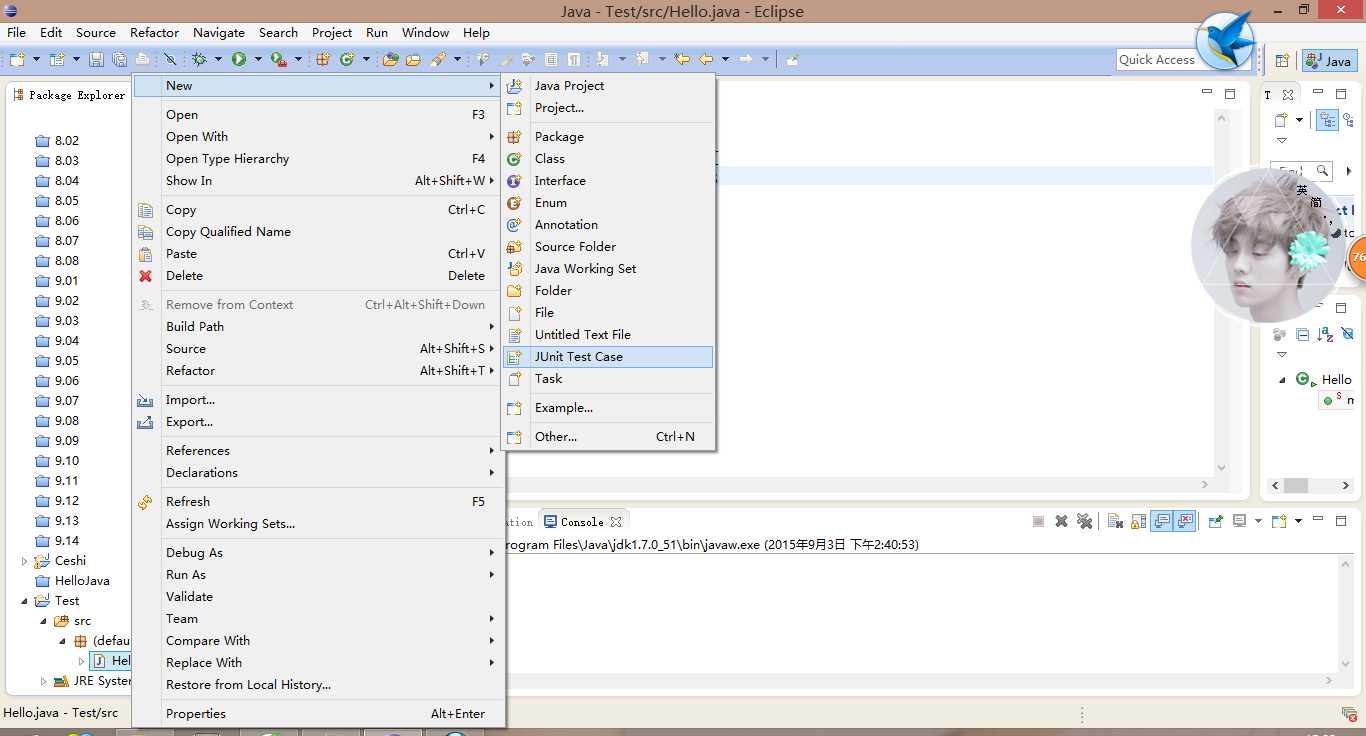
Task: Click the Delete red X menu icon
Action: pos(145,276)
